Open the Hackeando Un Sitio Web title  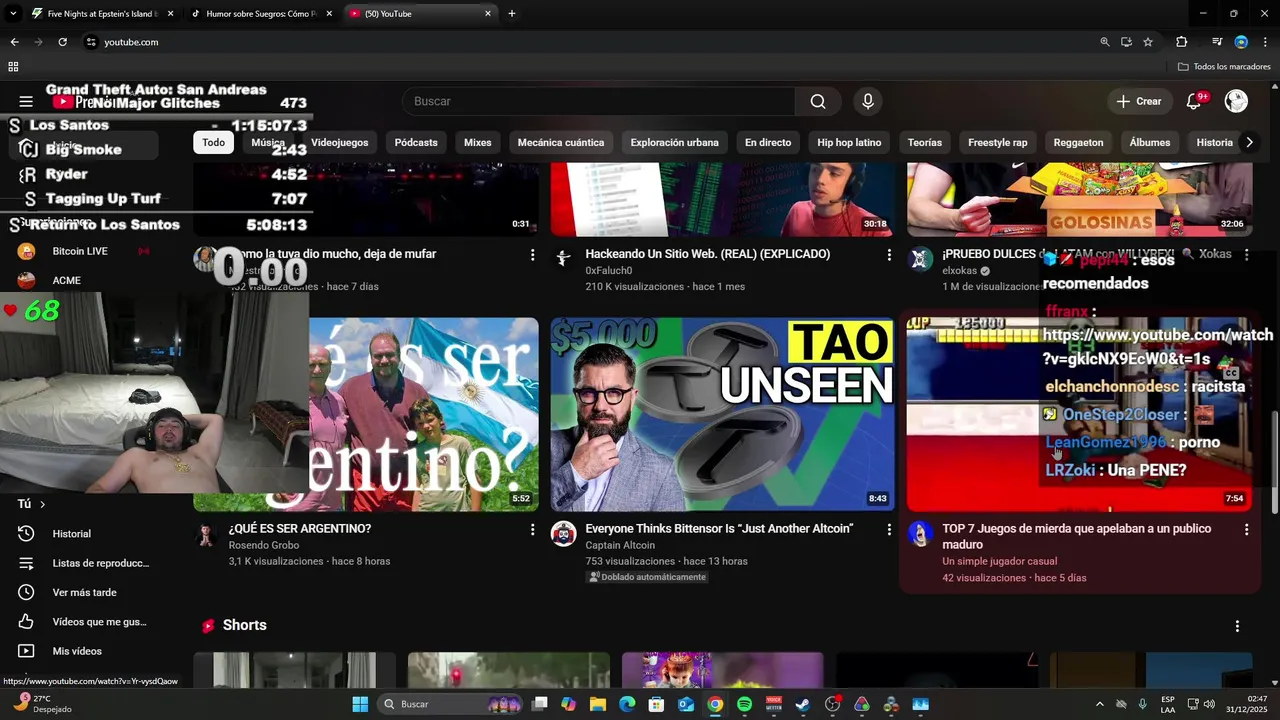pyautogui.click(x=708, y=255)
